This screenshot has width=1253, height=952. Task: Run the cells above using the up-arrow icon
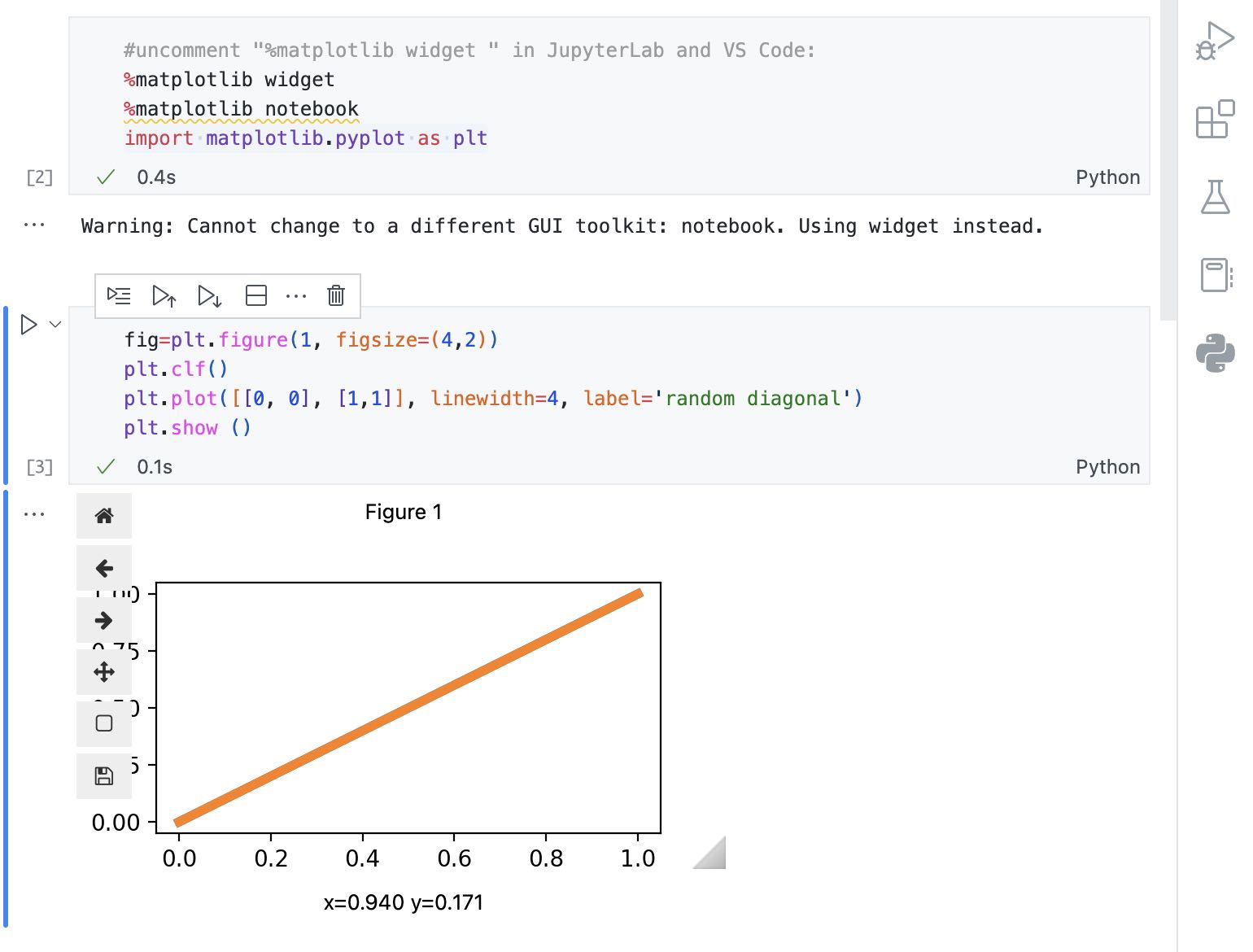[164, 295]
